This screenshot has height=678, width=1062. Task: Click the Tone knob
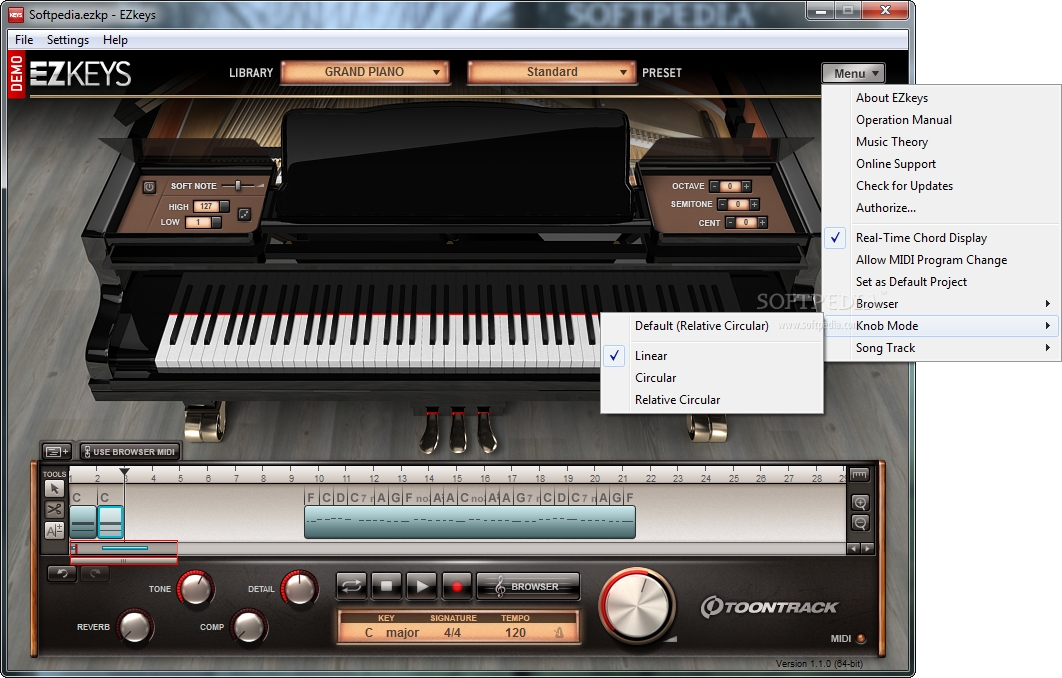click(x=196, y=588)
